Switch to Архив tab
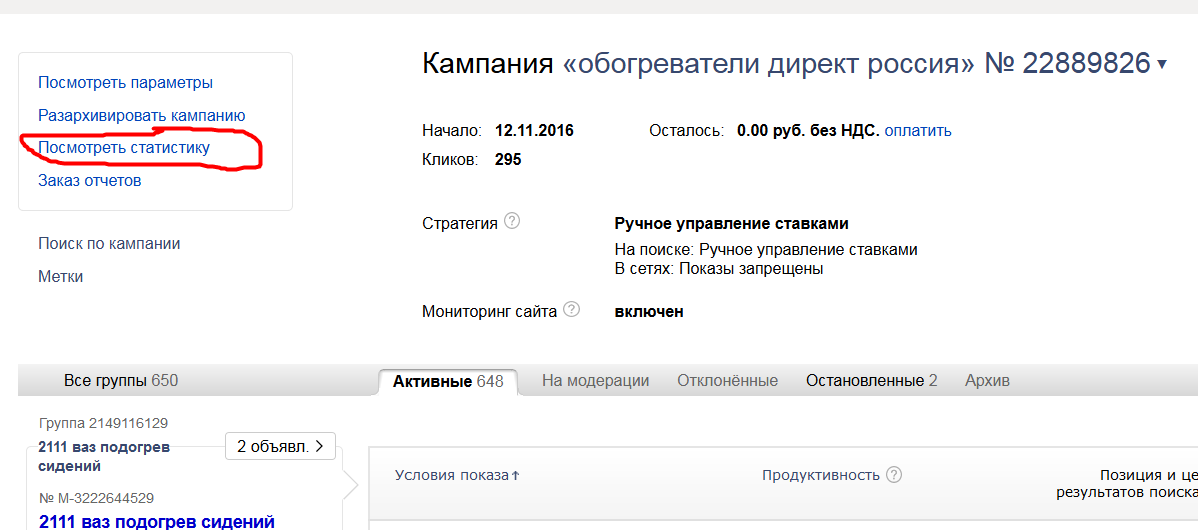Screen dimensions: 1198x530 987,380
